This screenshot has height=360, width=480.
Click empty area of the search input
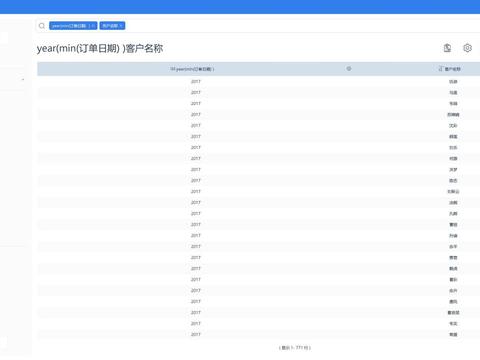(x=300, y=26)
